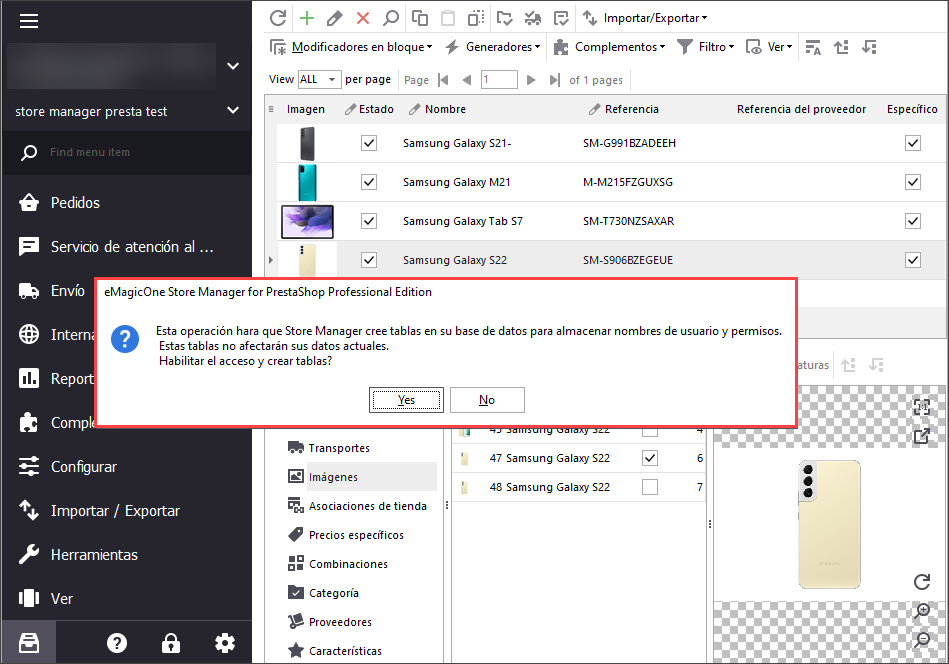Open the Filtro dropdown
This screenshot has height=664, width=949.
(x=706, y=47)
